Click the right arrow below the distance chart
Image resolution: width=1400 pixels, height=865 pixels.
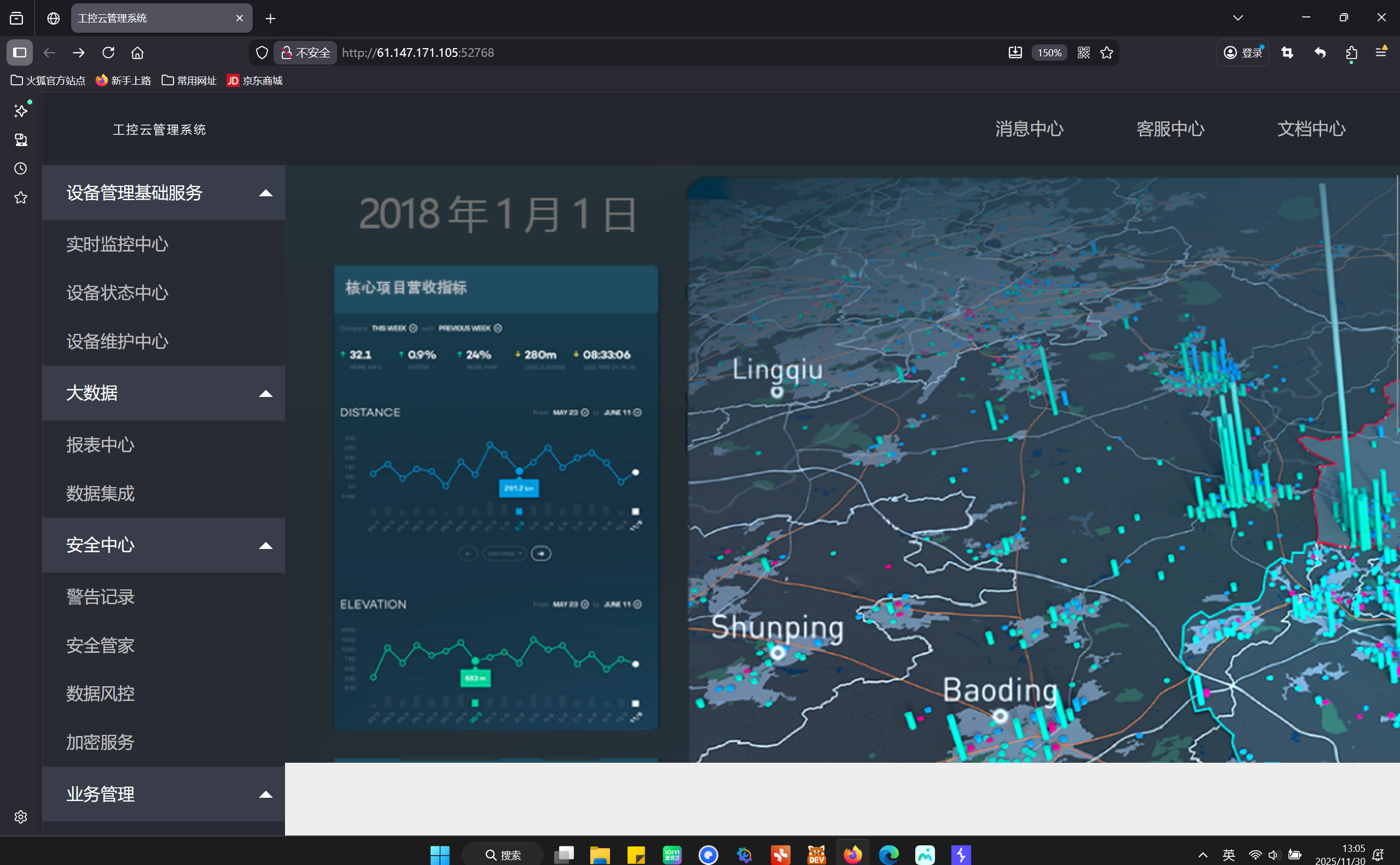tap(541, 553)
